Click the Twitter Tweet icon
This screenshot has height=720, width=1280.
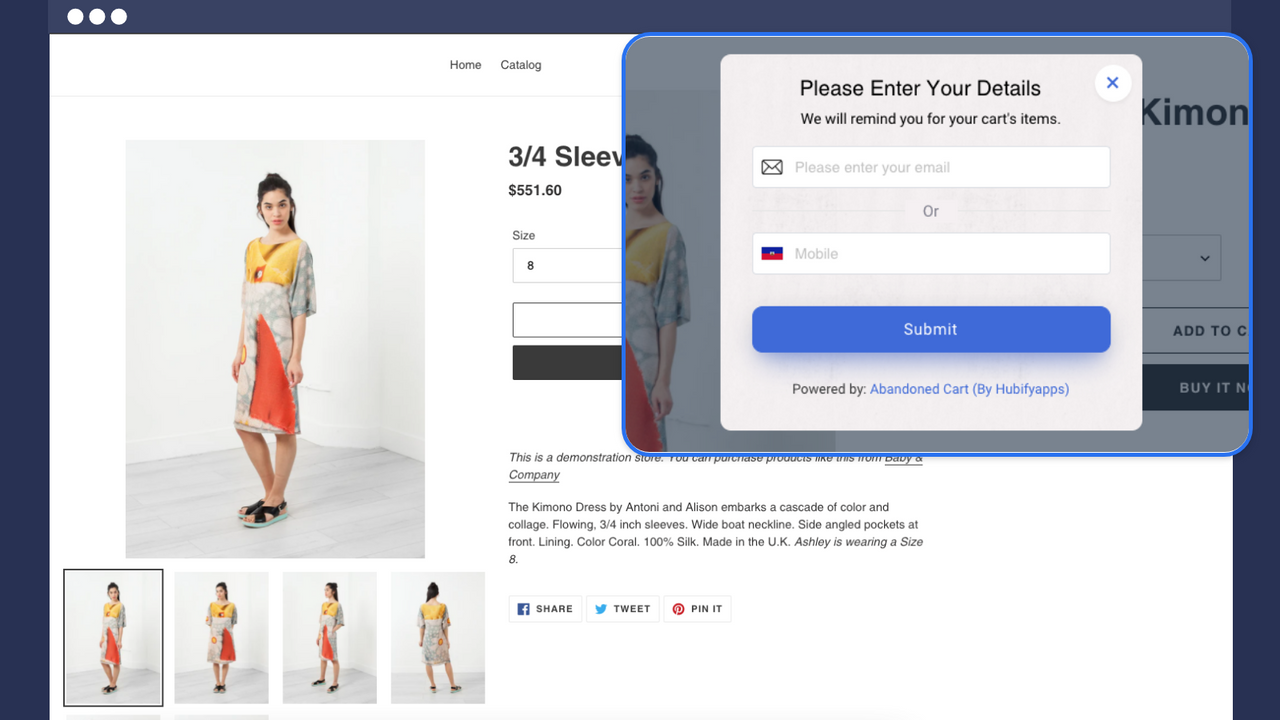pyautogui.click(x=603, y=609)
